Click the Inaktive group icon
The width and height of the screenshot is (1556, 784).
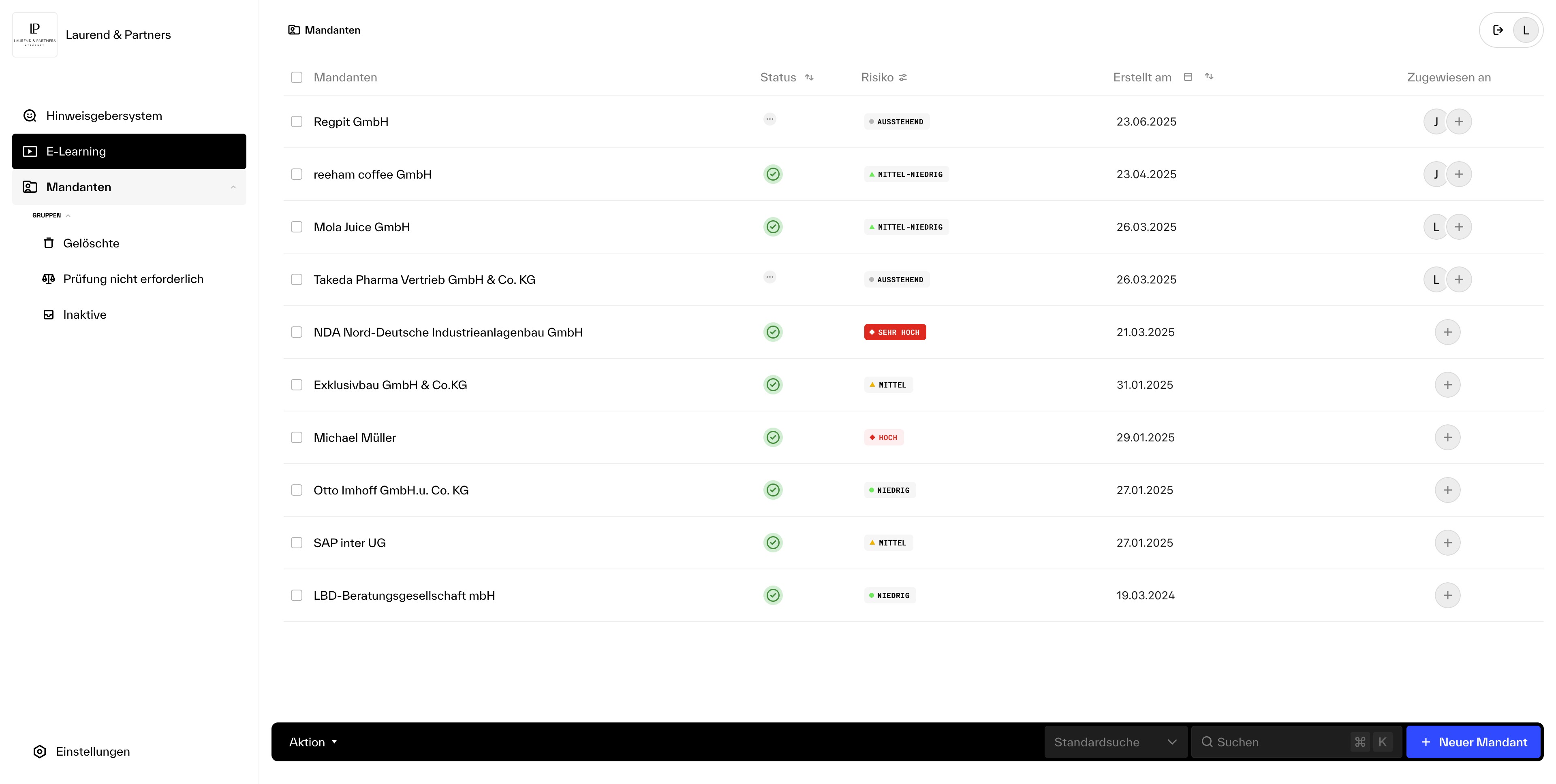coord(49,314)
